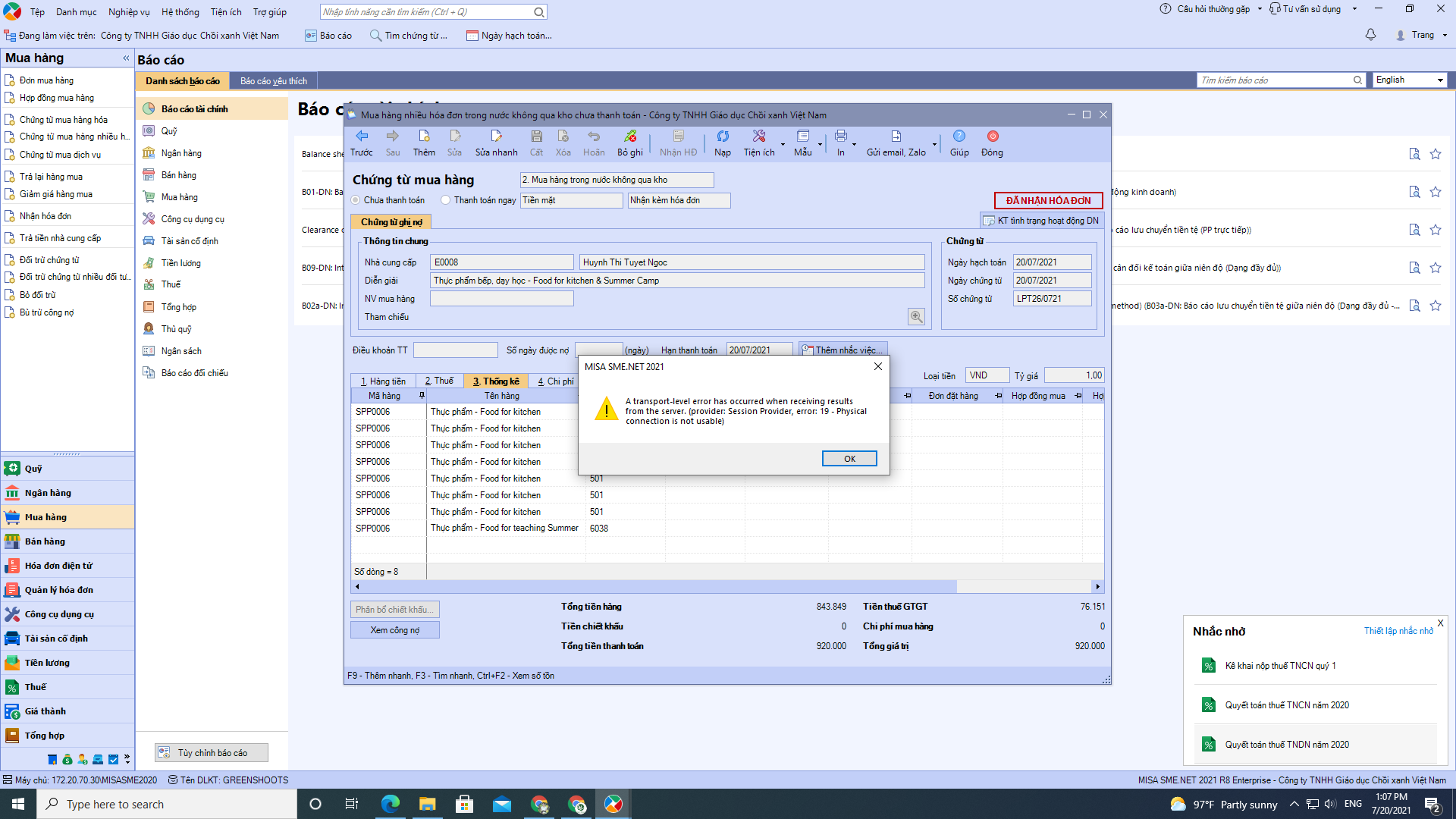Click the Sửa nhanh quick edit icon
1456x819 pixels.
coord(496,136)
